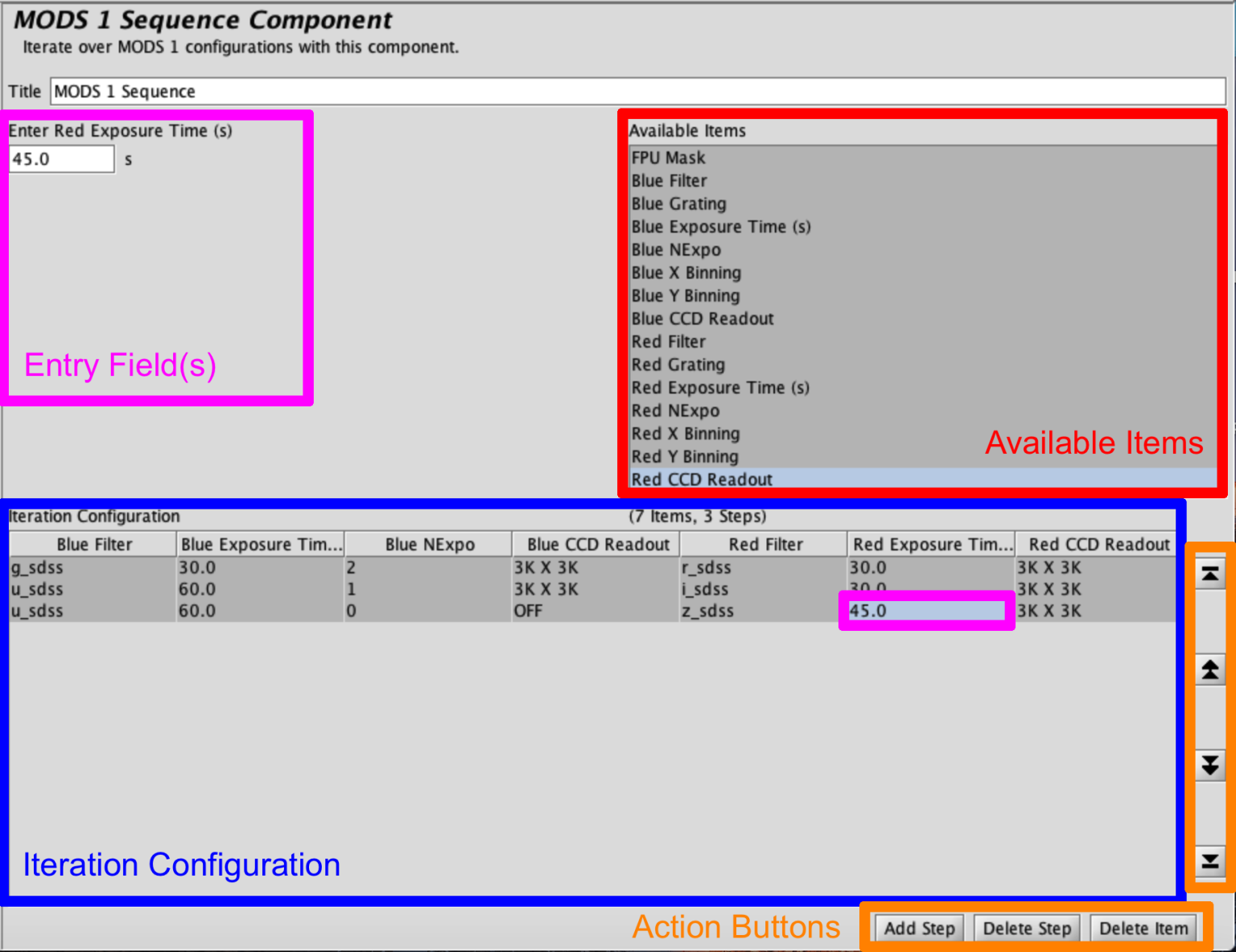This screenshot has width=1236, height=952.
Task: Select Red Filter in Available Items
Action: pyautogui.click(x=923, y=341)
